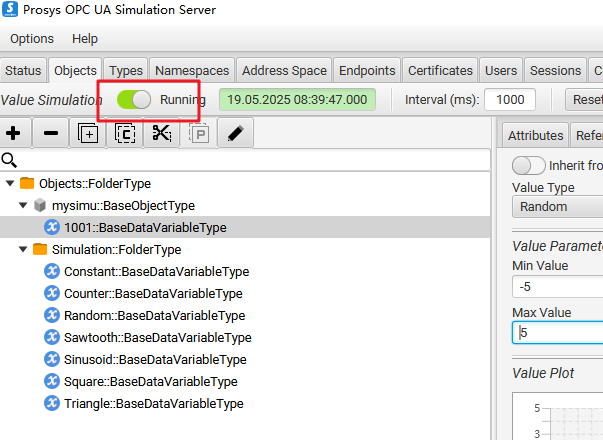Click the Edit pencil toolbar icon

tap(235, 133)
